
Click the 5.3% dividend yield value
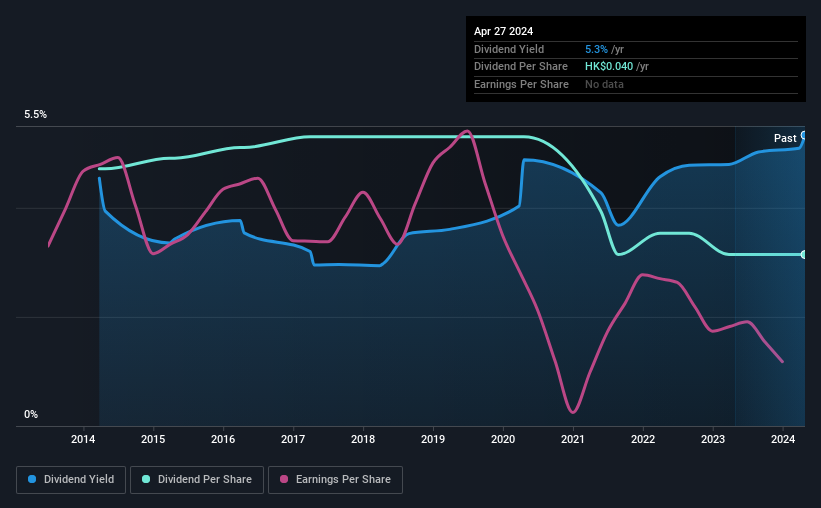pos(596,49)
